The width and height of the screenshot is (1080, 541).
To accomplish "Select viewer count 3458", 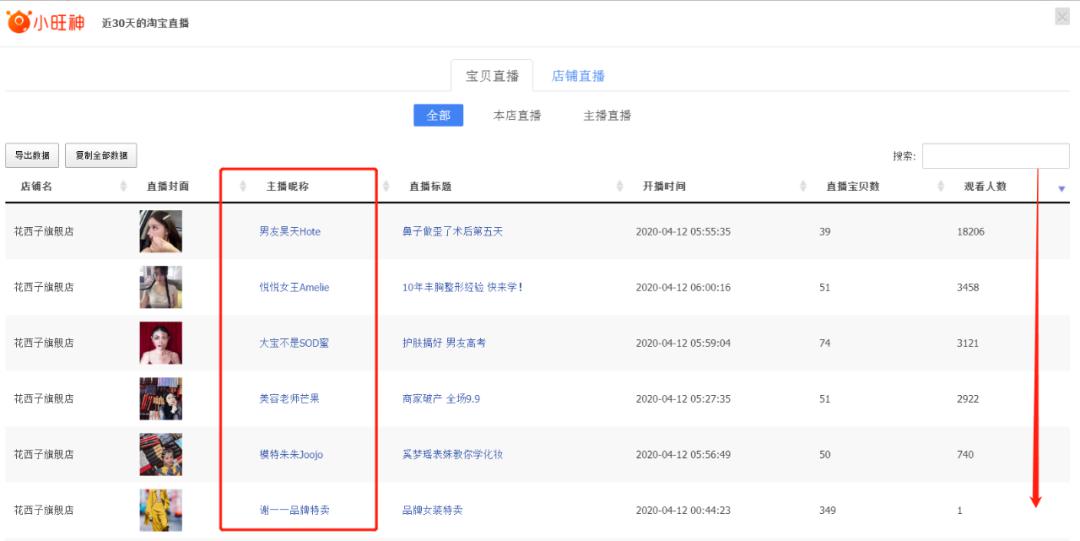I will click(968, 287).
